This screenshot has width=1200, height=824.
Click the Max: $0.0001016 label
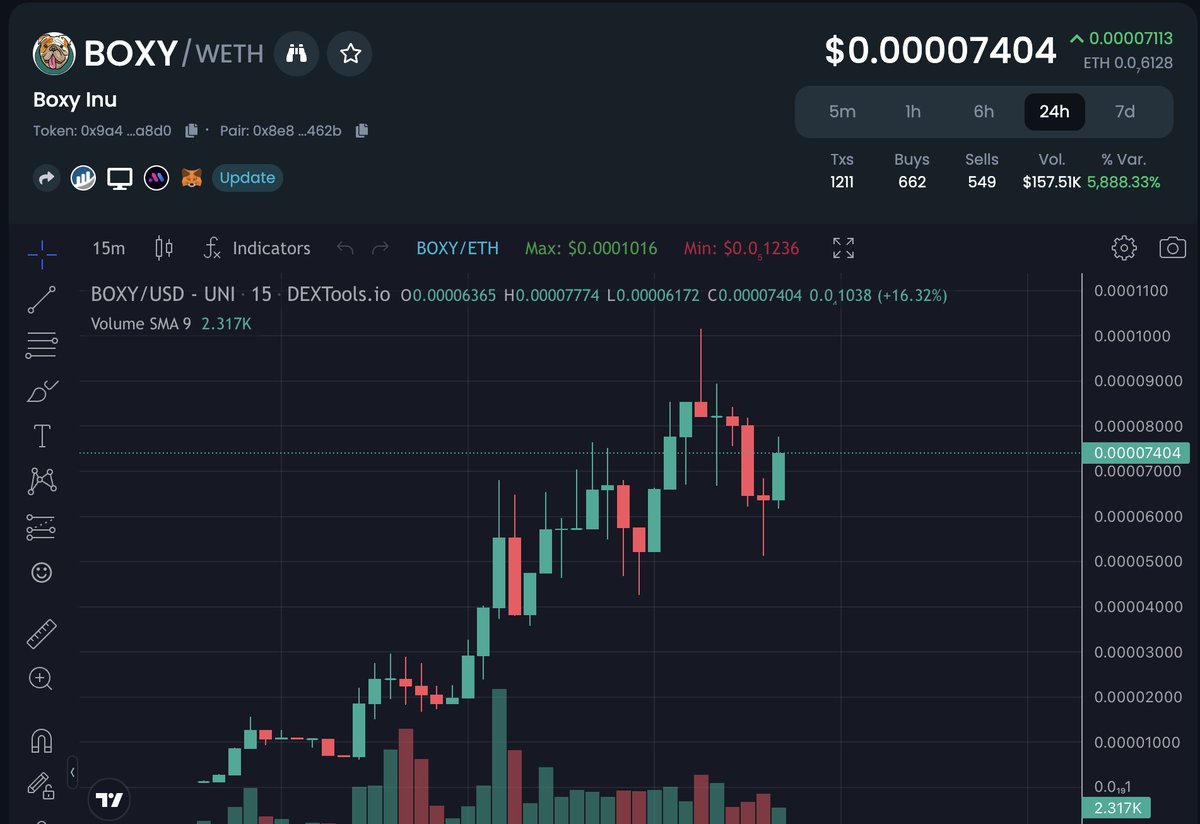pos(591,248)
